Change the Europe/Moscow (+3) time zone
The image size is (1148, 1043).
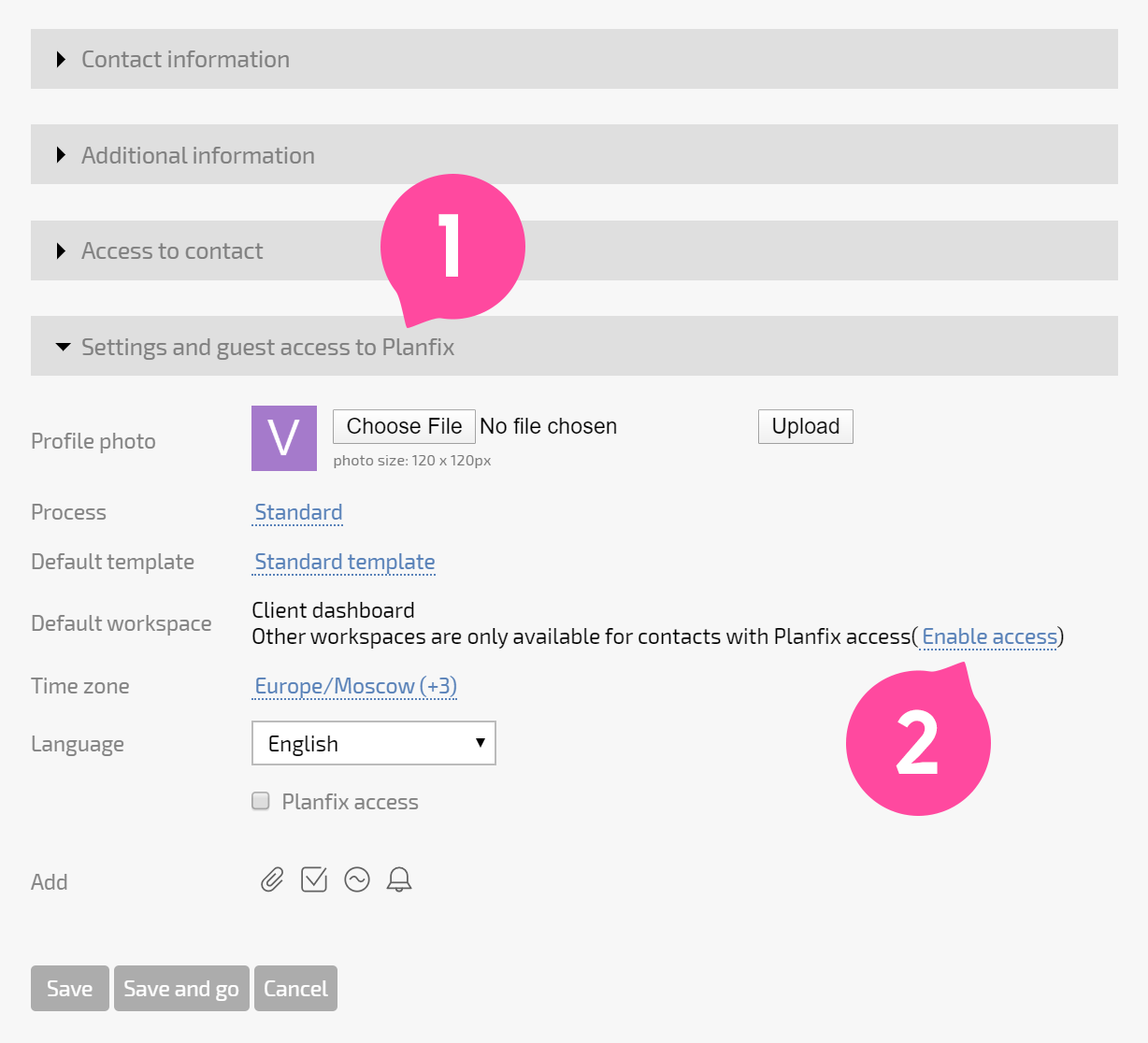coord(355,686)
